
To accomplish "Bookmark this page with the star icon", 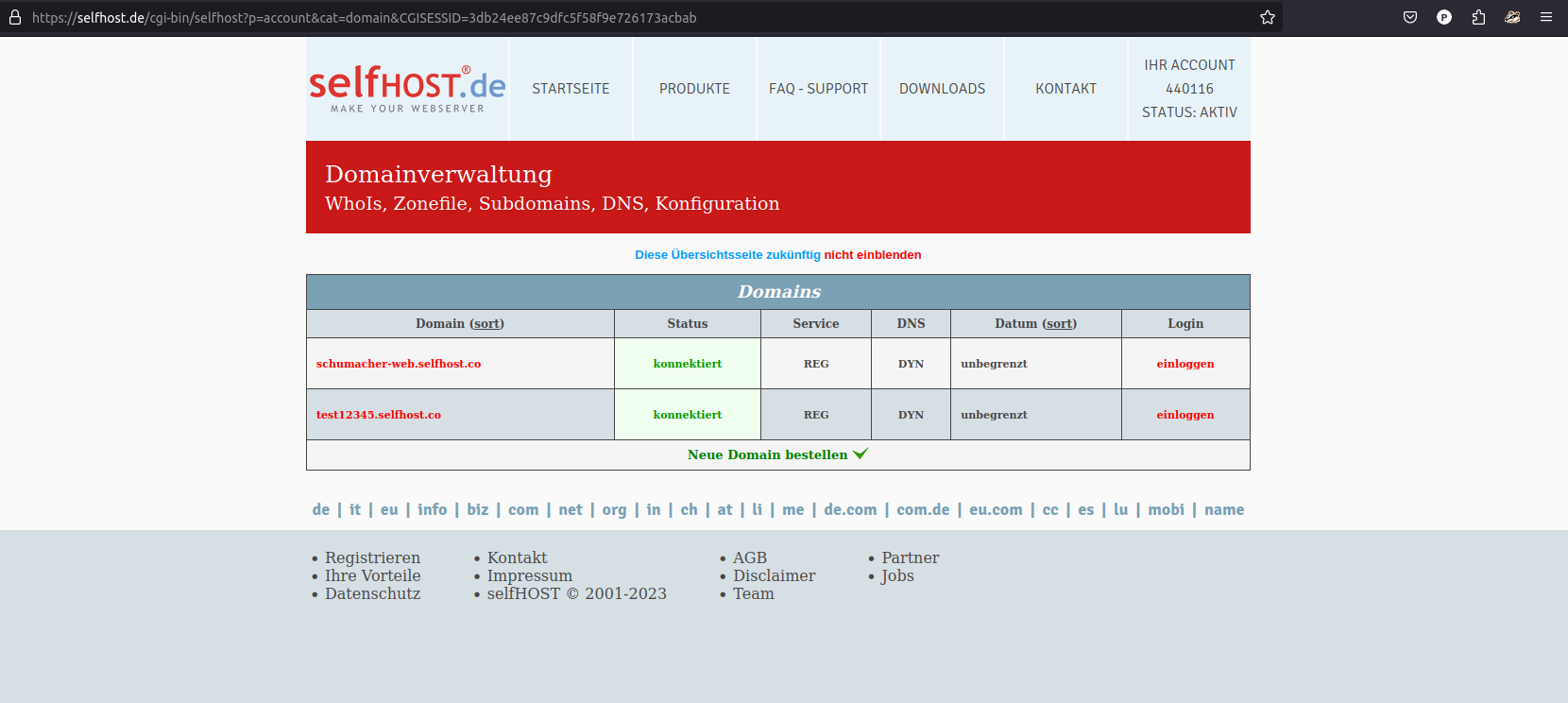I will [1267, 17].
